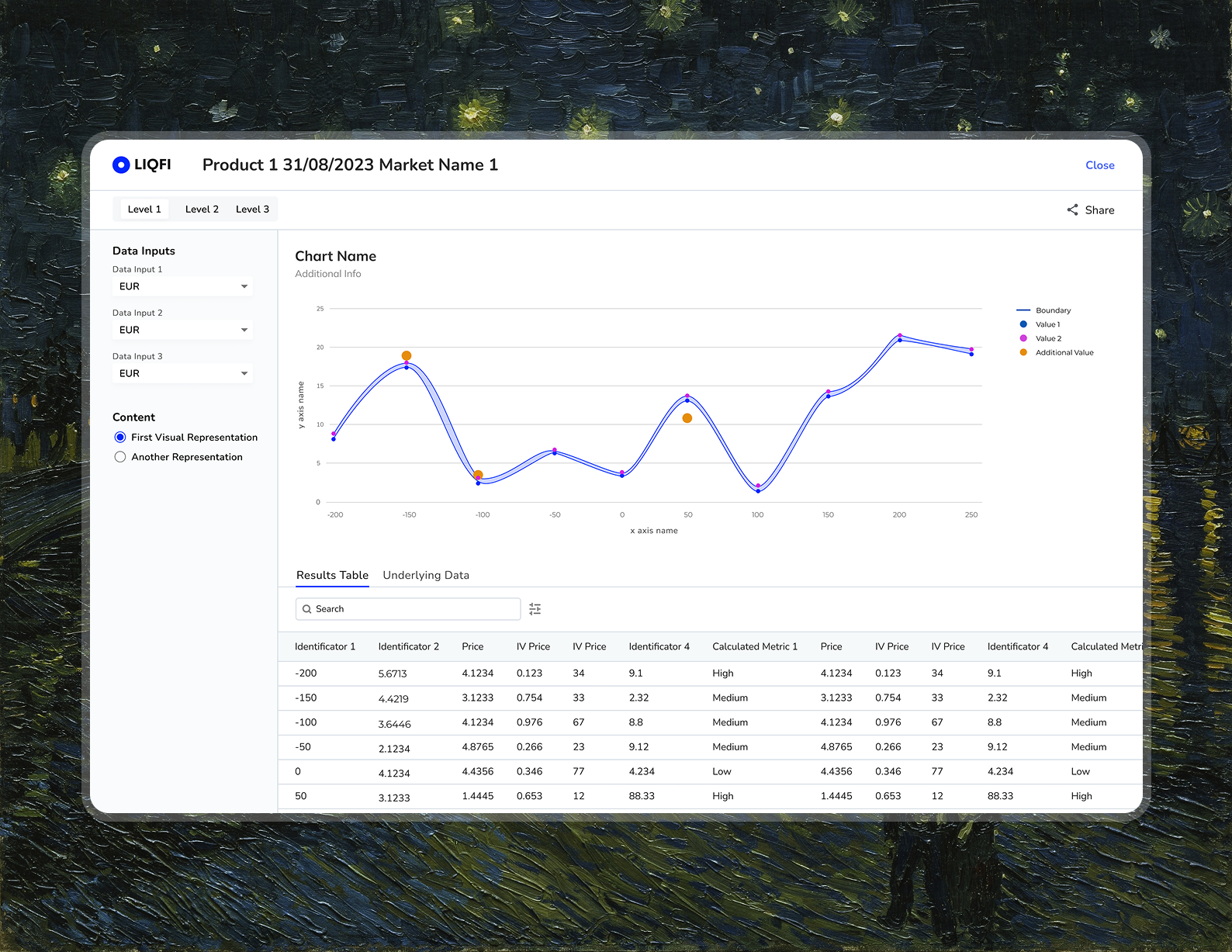Open the table filter settings icon
Image resolution: width=1232 pixels, height=952 pixels.
[535, 609]
